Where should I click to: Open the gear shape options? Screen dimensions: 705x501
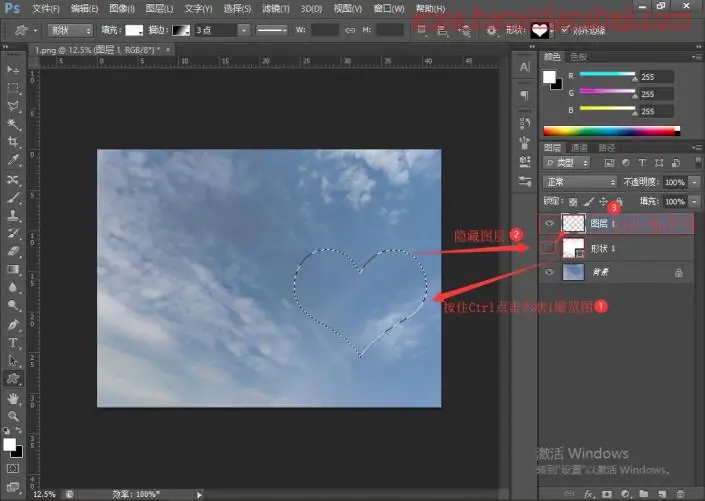pyautogui.click(x=491, y=31)
